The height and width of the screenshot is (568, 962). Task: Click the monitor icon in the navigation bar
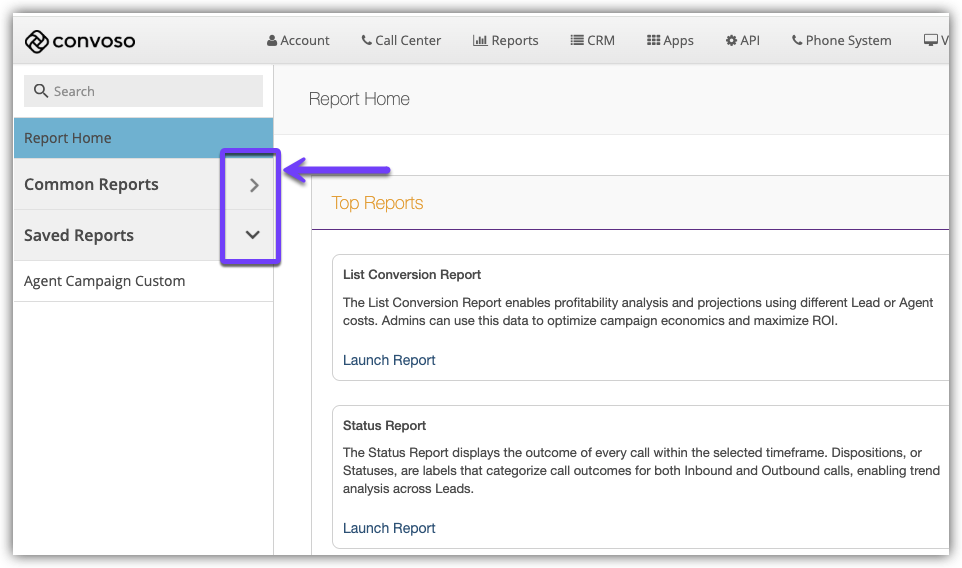(931, 41)
